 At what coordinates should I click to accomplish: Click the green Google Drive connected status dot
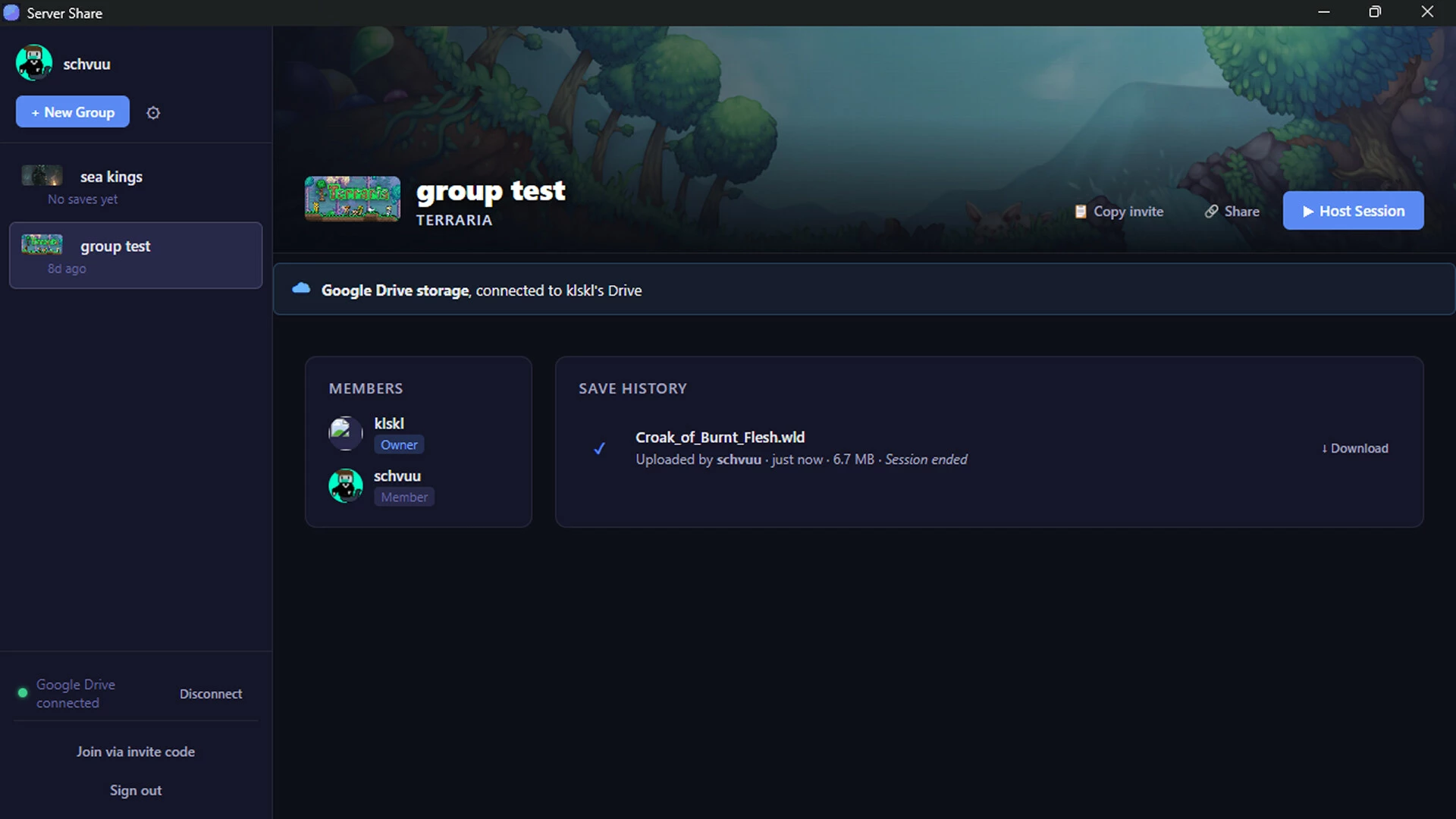[x=23, y=693]
